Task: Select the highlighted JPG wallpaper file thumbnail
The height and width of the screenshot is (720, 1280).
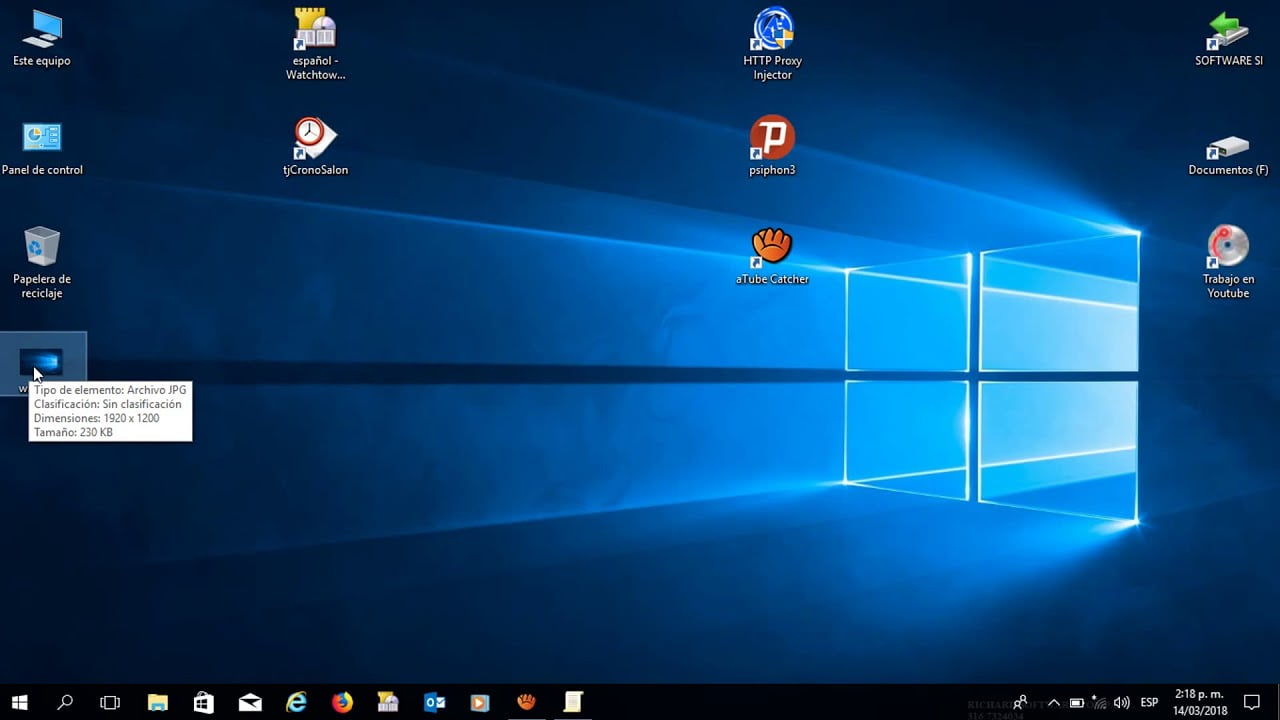Action: 42,364
